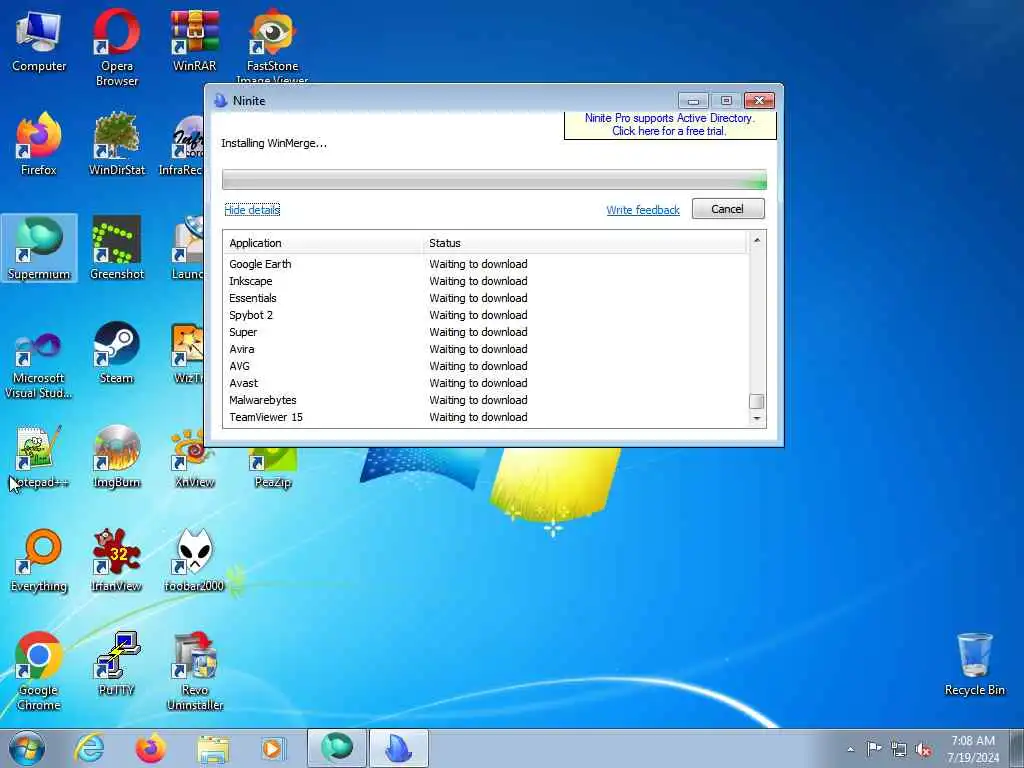Open FastStone Image Viewer shortcut
Screen dimensions: 1024x768
coord(272,46)
